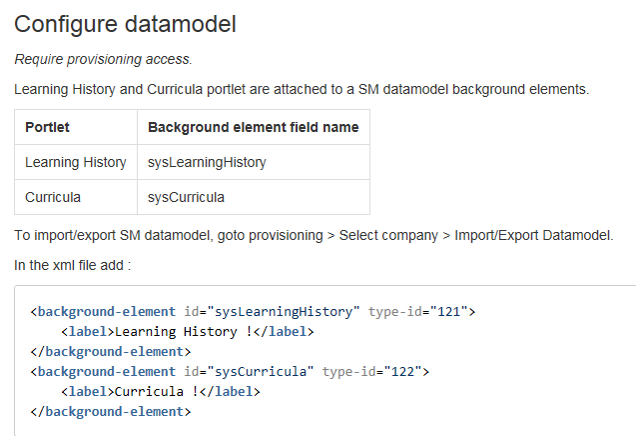Click the Learning History label line in code
This screenshot has width=636, height=436.
coord(187,332)
